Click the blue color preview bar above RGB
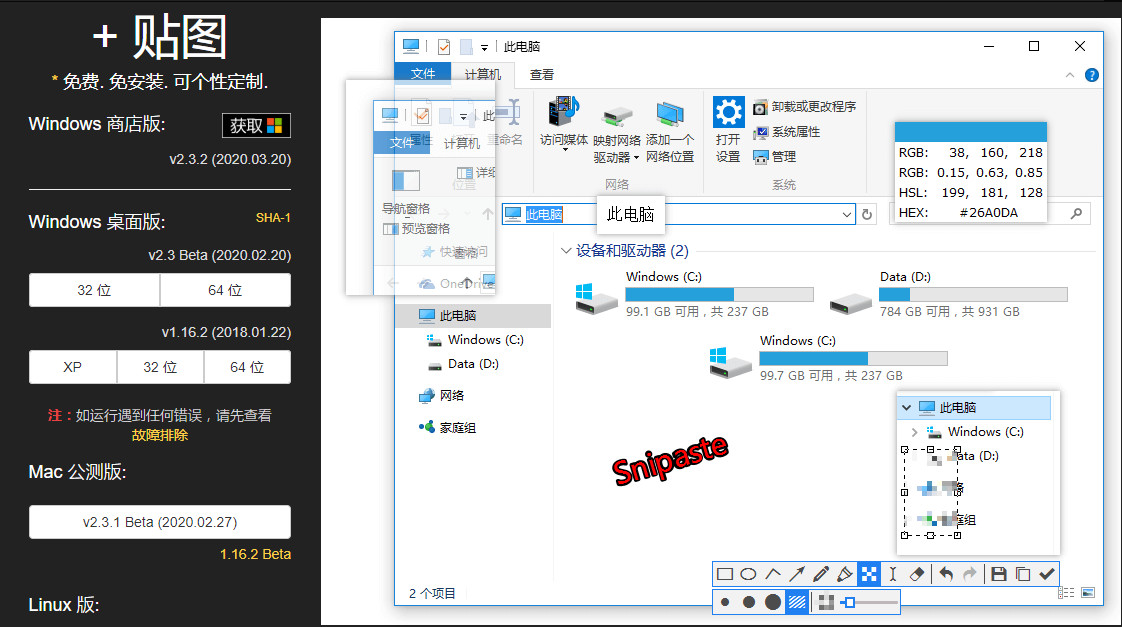Image resolution: width=1122 pixels, height=627 pixels. pos(971,132)
